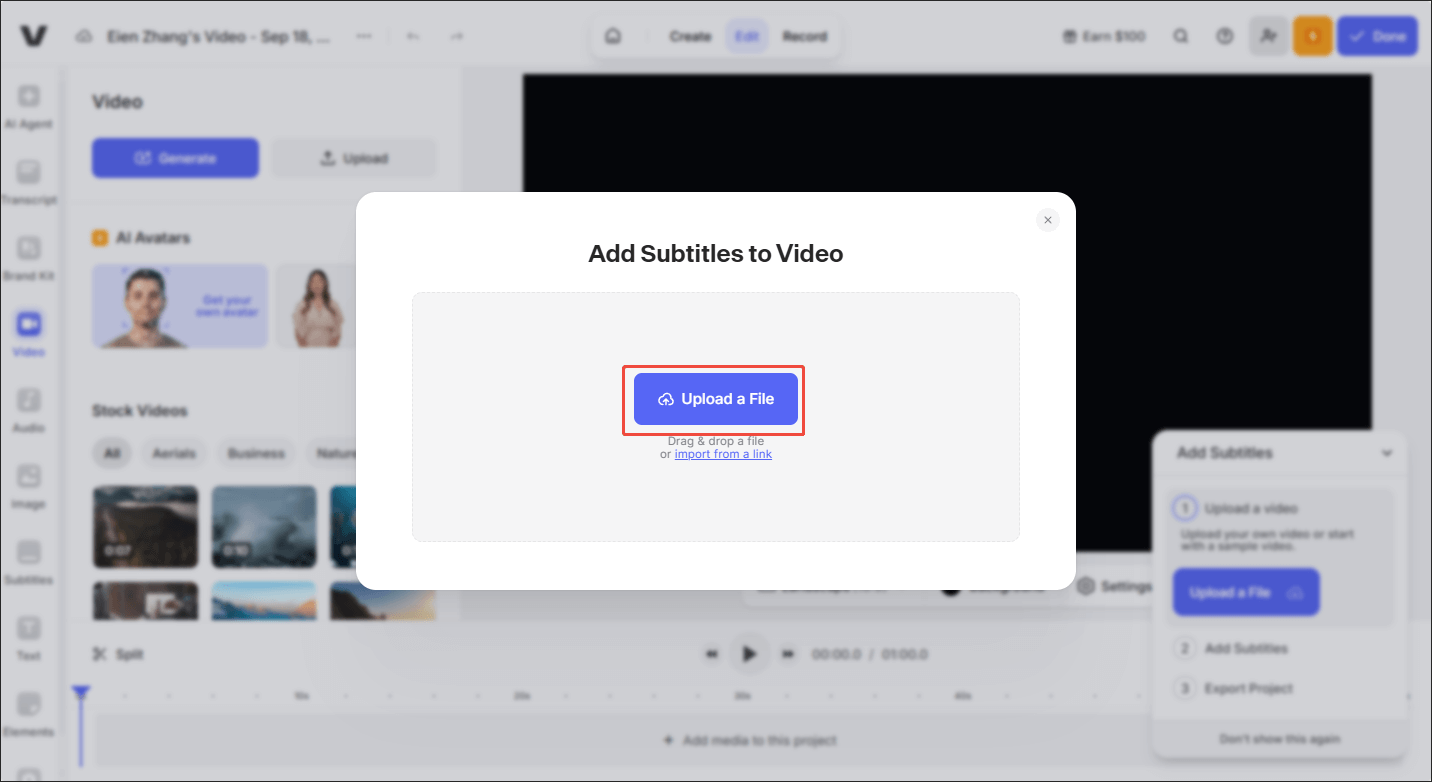Open the Audio sidebar panel

coord(29,410)
